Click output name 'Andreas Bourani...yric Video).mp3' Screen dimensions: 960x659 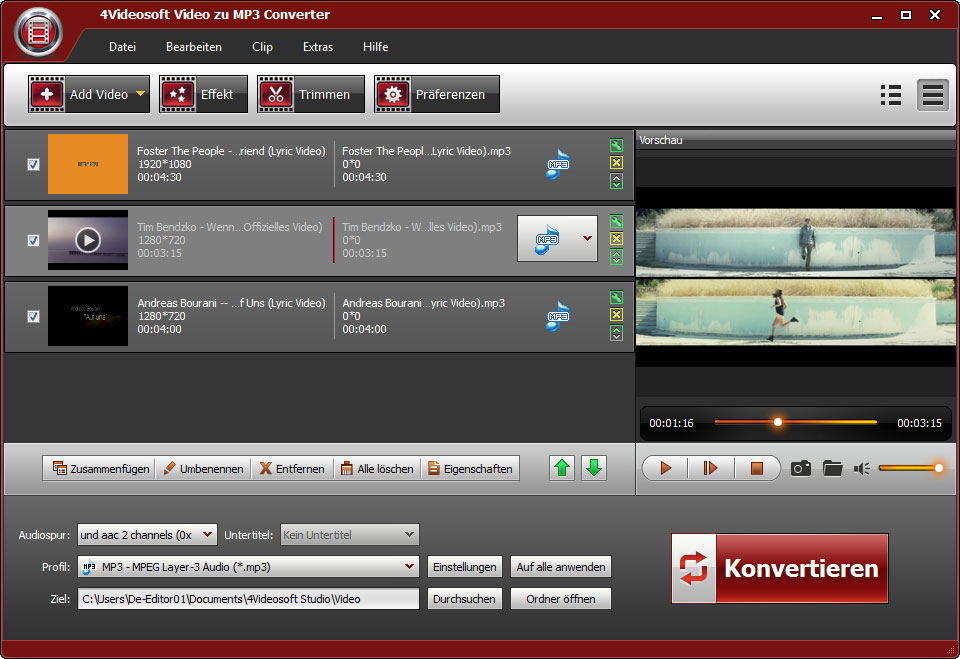click(x=424, y=303)
